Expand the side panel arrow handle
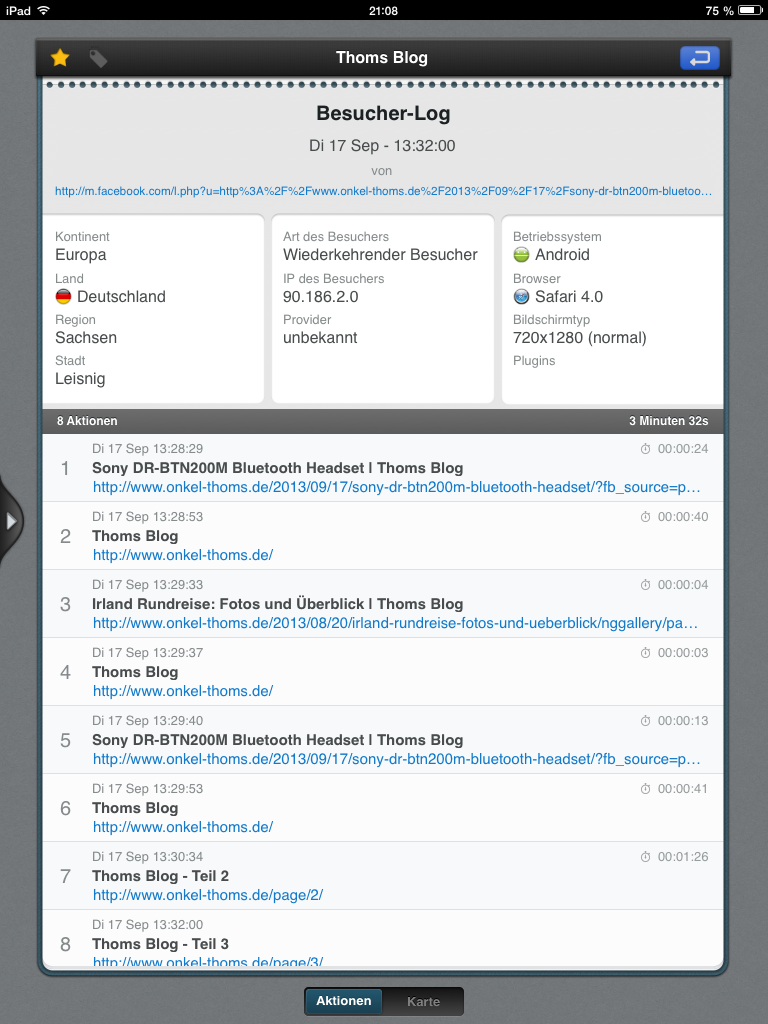 click(11, 521)
